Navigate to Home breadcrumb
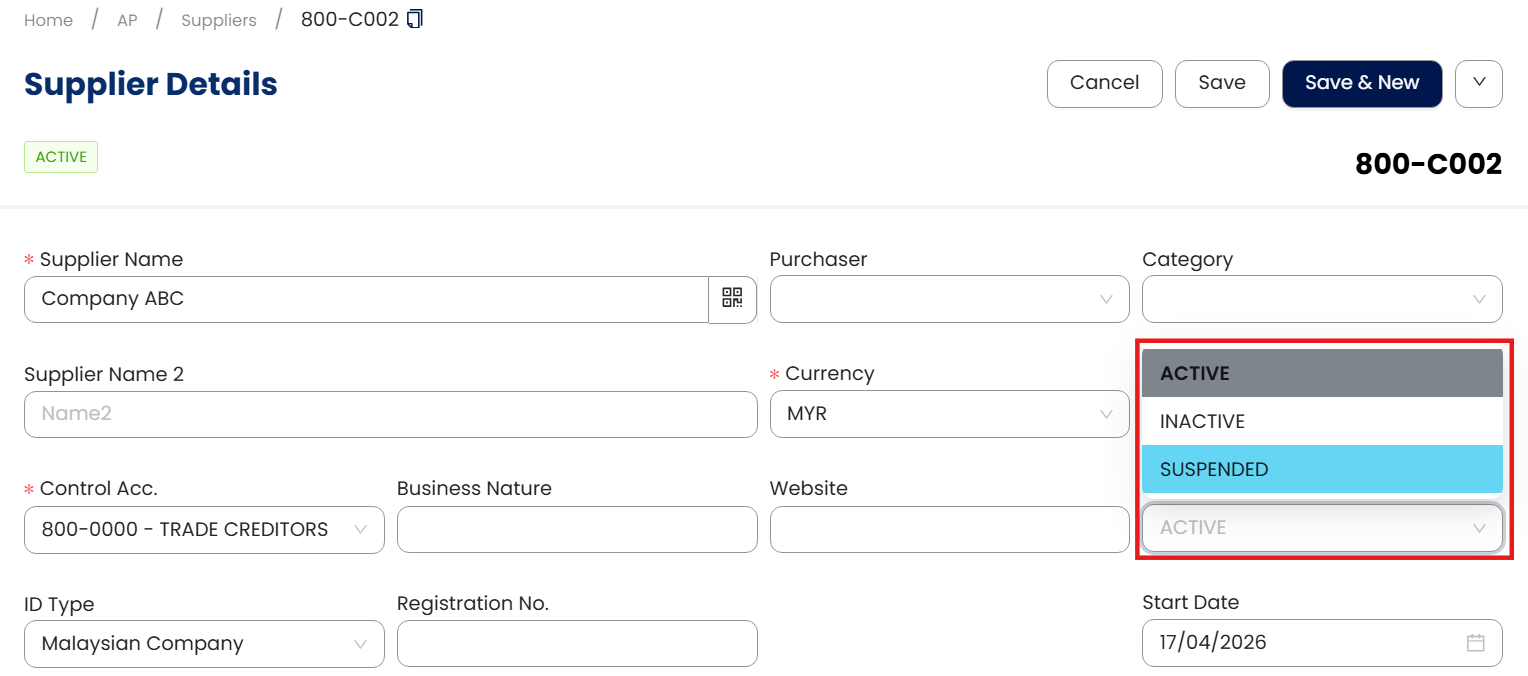 pos(48,20)
